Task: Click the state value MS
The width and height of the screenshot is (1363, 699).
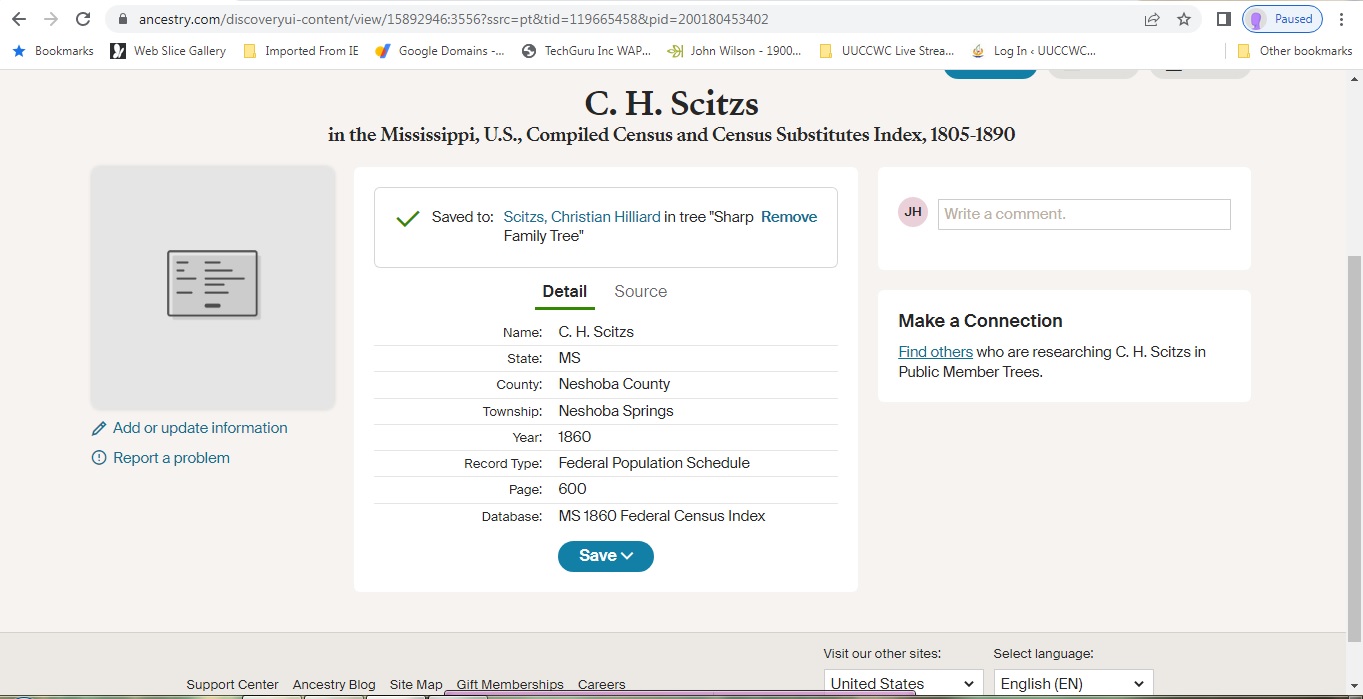Action: [569, 358]
